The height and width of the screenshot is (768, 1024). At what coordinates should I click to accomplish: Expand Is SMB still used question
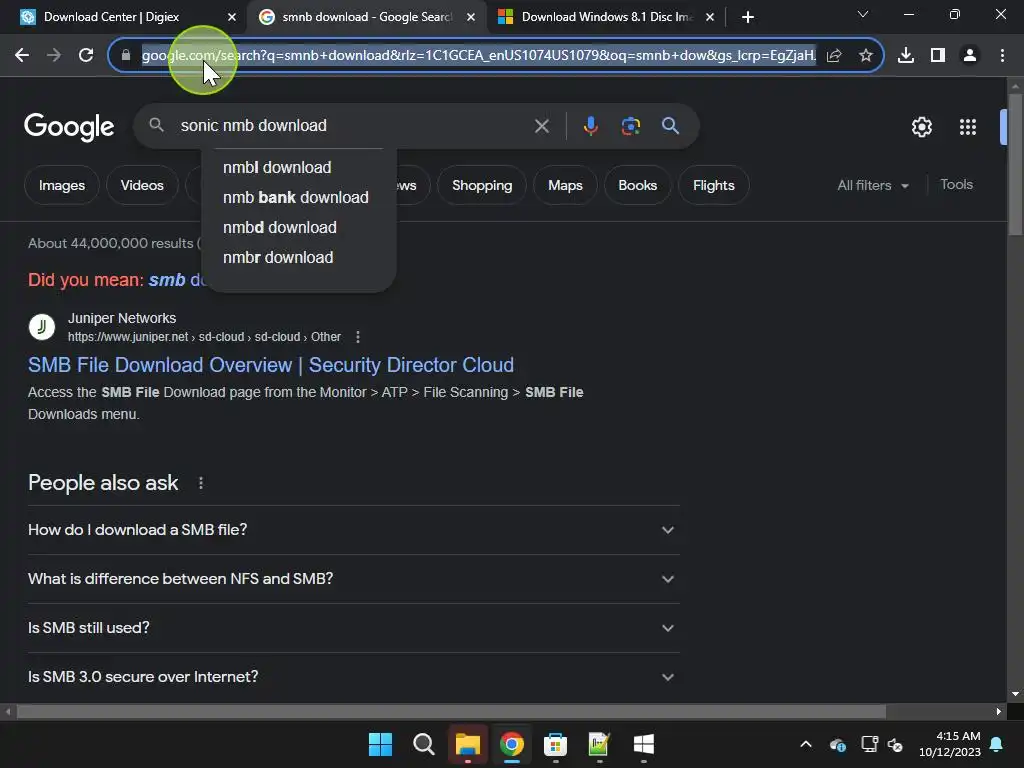[353, 628]
